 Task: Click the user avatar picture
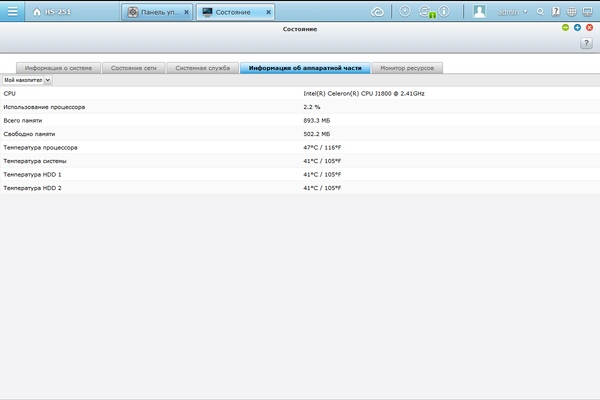(x=479, y=11)
